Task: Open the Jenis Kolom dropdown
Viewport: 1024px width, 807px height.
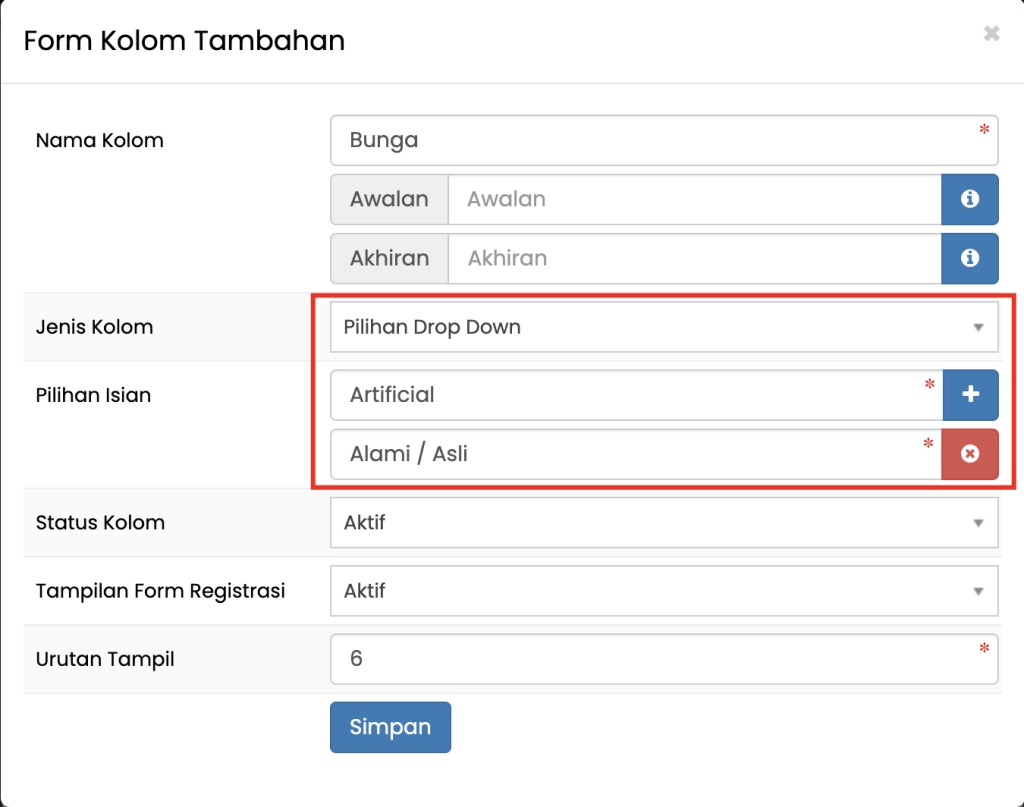Action: [x=663, y=327]
